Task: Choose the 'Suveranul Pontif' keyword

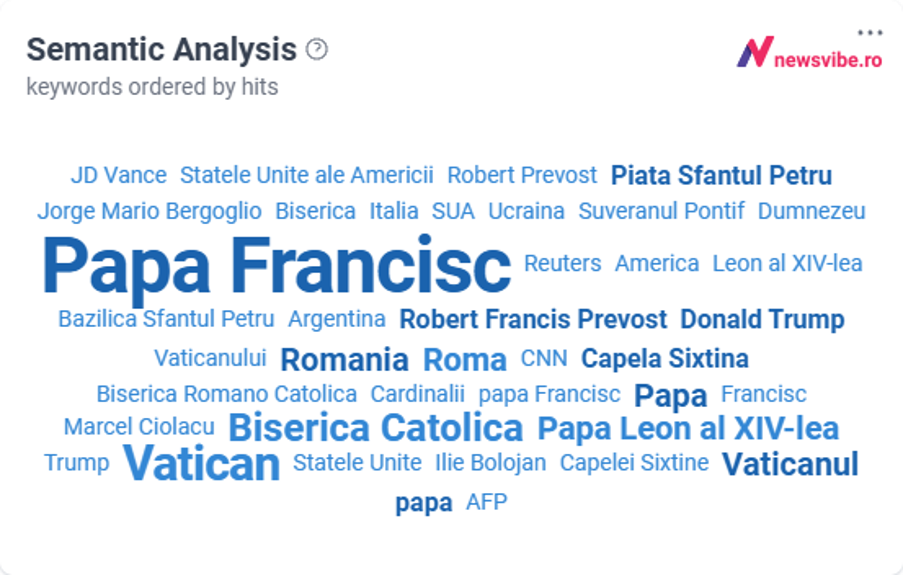Action: (x=661, y=211)
